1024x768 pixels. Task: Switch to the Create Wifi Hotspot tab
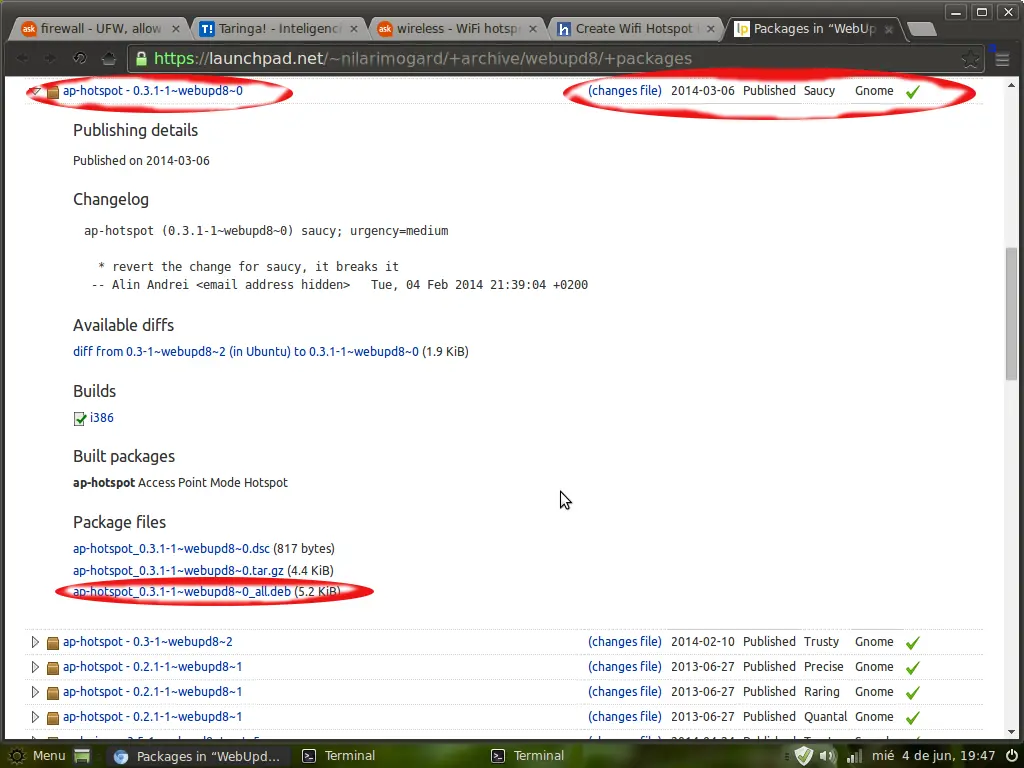click(636, 29)
